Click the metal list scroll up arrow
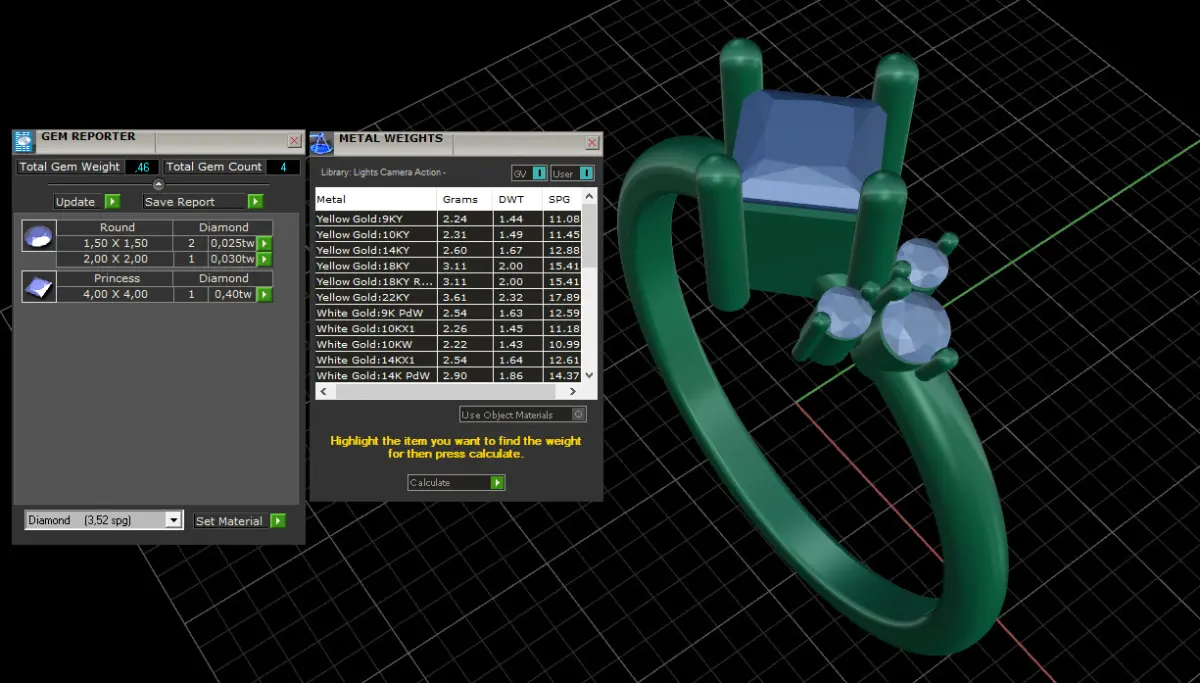The image size is (1200, 683). point(589,197)
